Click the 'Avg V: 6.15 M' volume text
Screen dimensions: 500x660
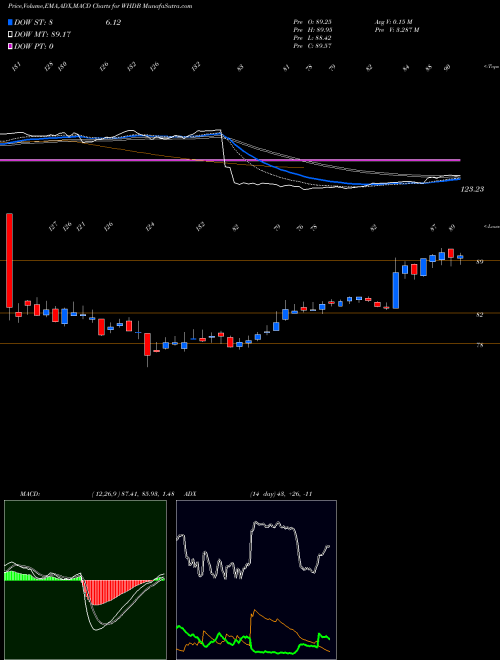(x=393, y=22)
